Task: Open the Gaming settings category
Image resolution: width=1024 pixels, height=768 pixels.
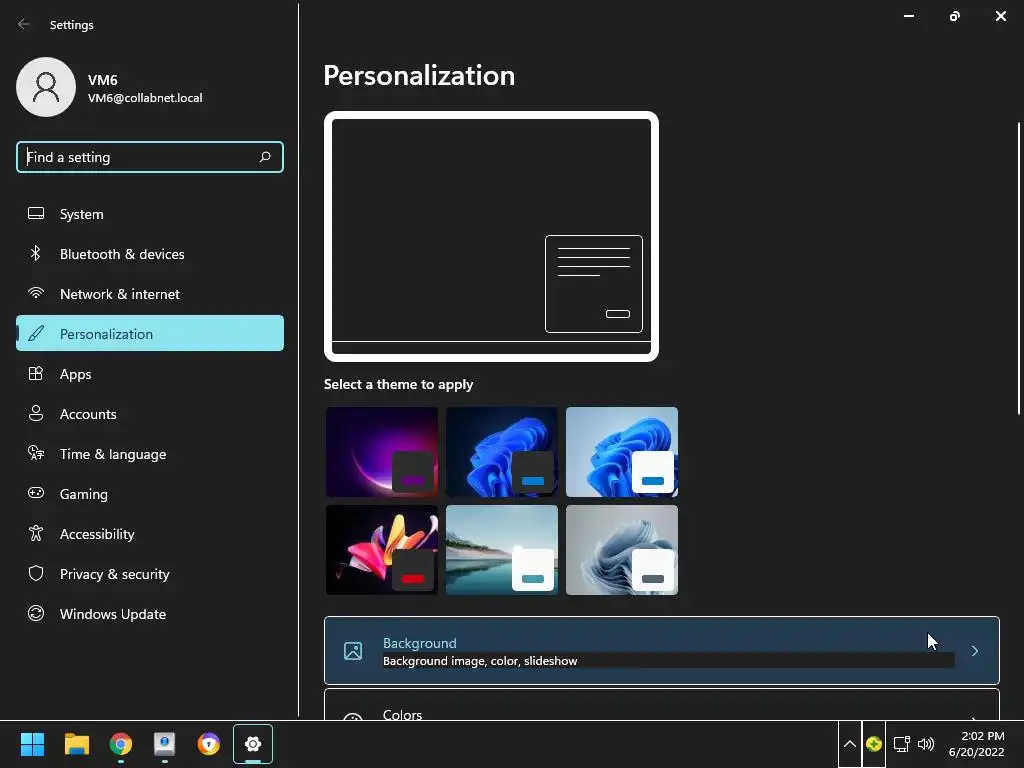Action: [x=150, y=494]
